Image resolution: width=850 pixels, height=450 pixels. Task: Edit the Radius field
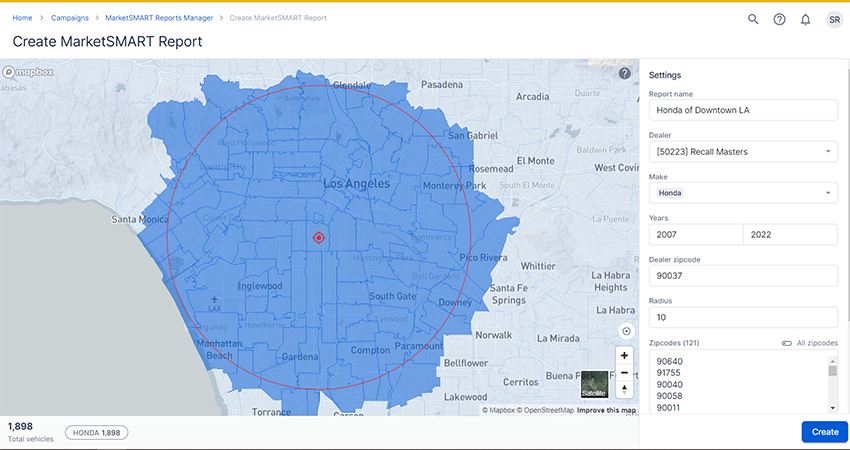[x=743, y=317]
